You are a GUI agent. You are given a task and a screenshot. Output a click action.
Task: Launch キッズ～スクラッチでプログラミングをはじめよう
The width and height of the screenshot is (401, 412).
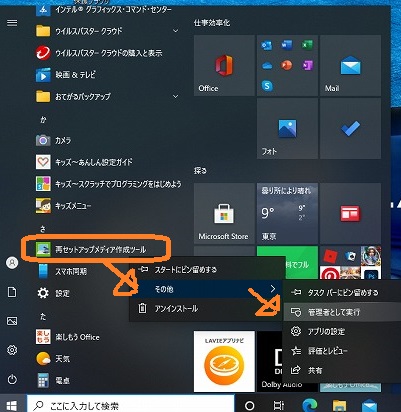[x=109, y=184]
